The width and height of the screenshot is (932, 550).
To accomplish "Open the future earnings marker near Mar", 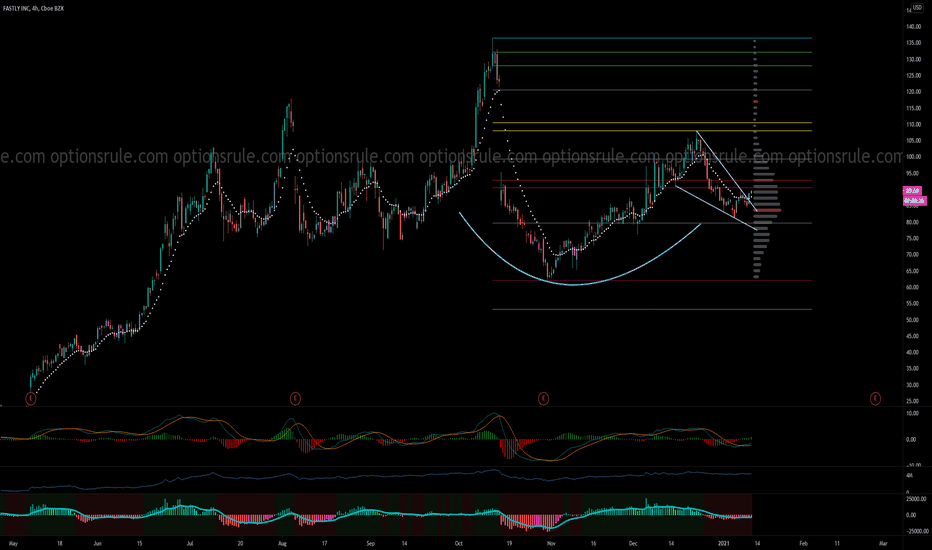I will click(875, 398).
